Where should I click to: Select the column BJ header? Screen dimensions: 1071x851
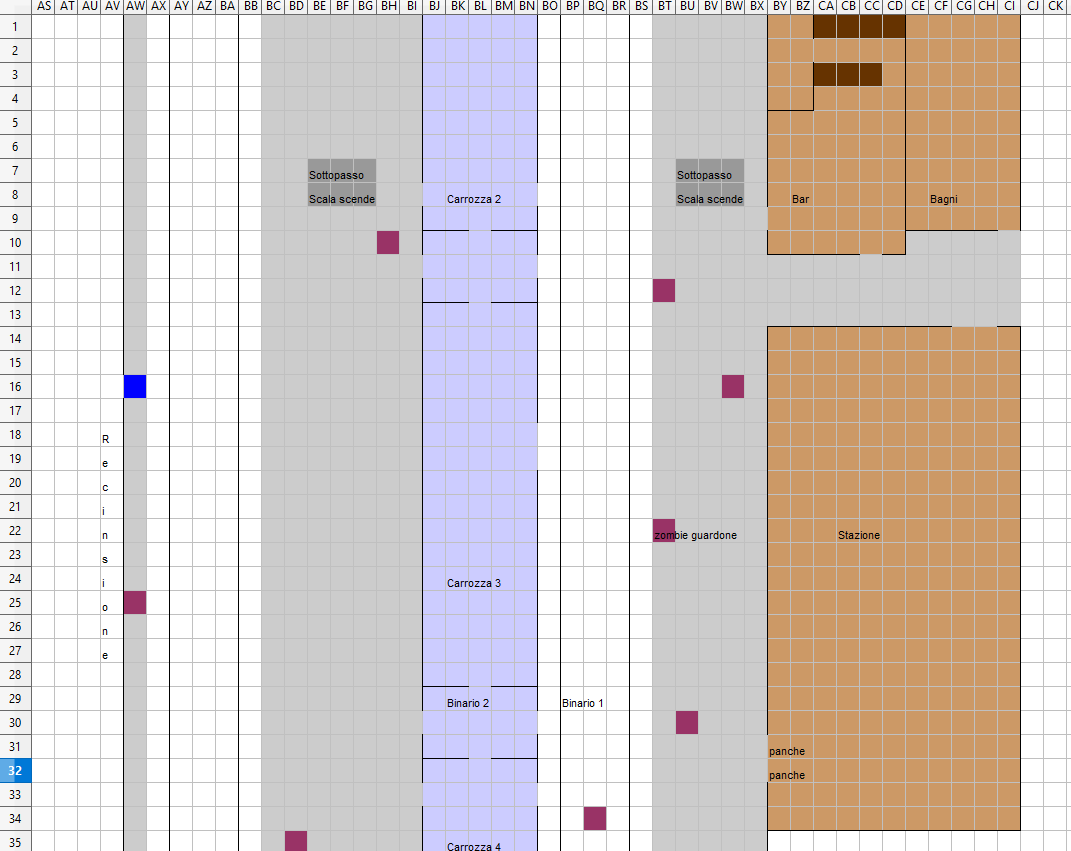click(434, 7)
